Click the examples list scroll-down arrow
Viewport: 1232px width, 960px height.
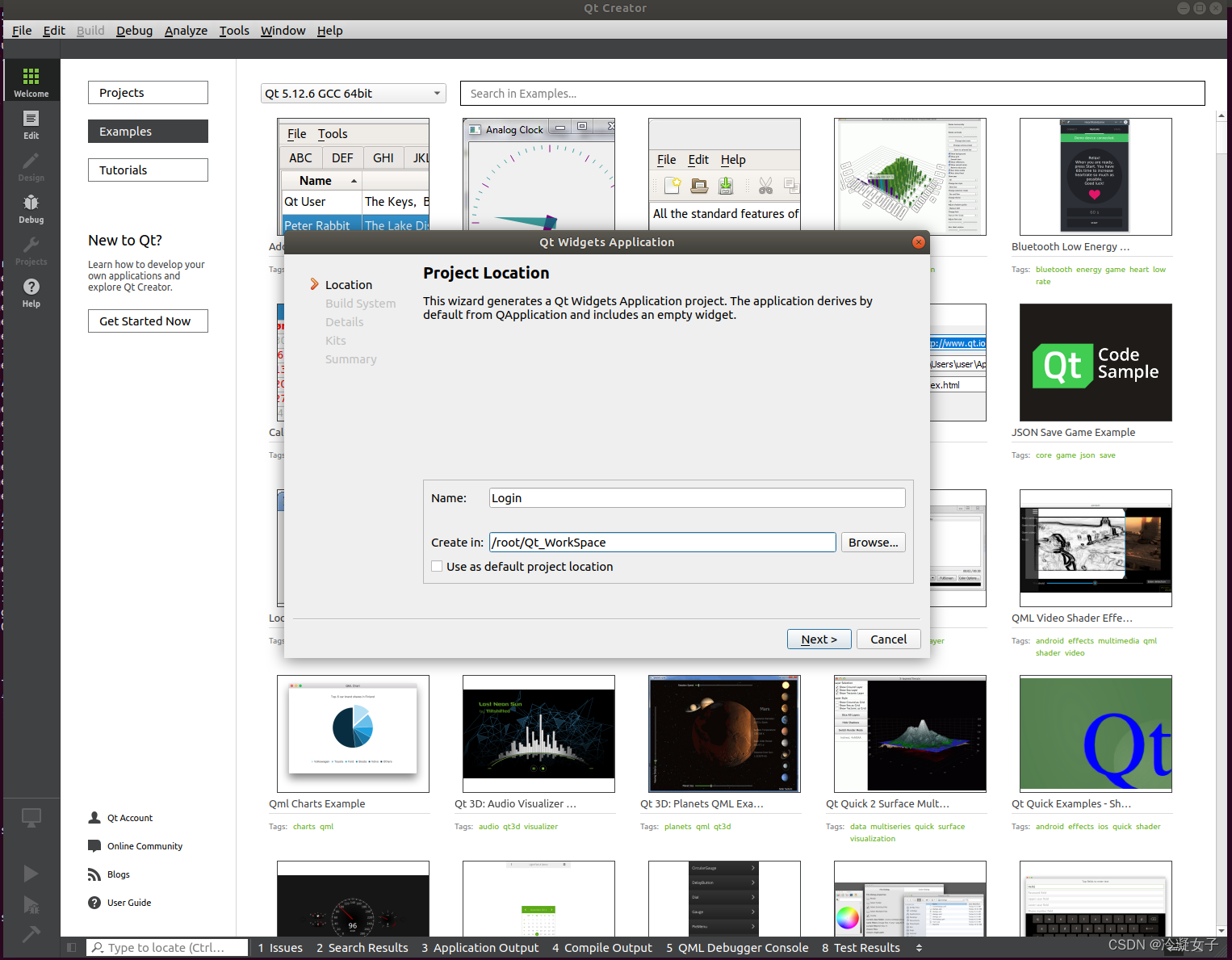click(x=1222, y=930)
